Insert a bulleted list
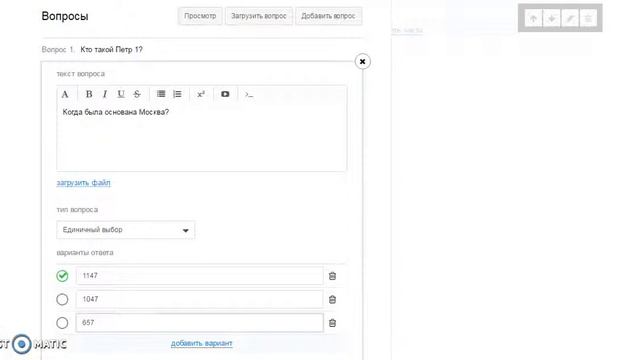Screen dimensions: 640x360 point(161,94)
